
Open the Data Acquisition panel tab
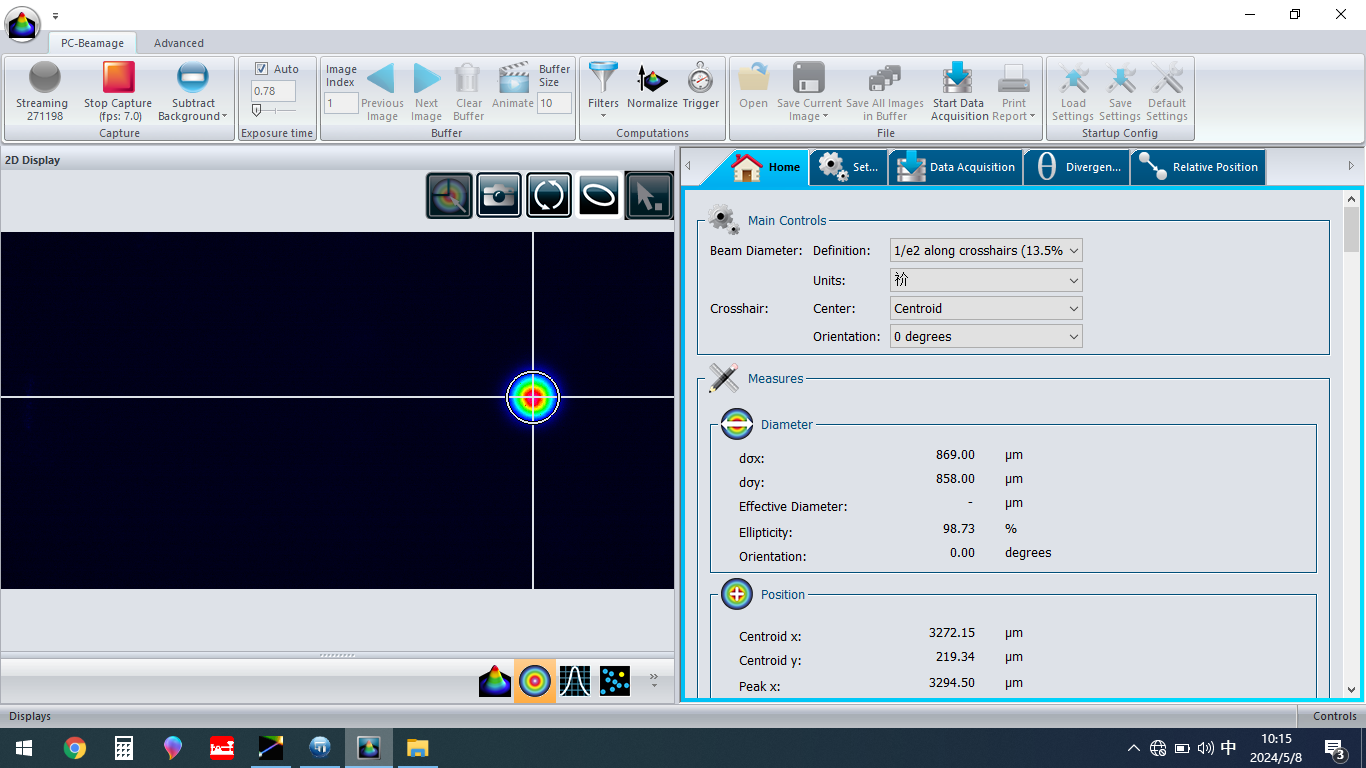coord(957,167)
